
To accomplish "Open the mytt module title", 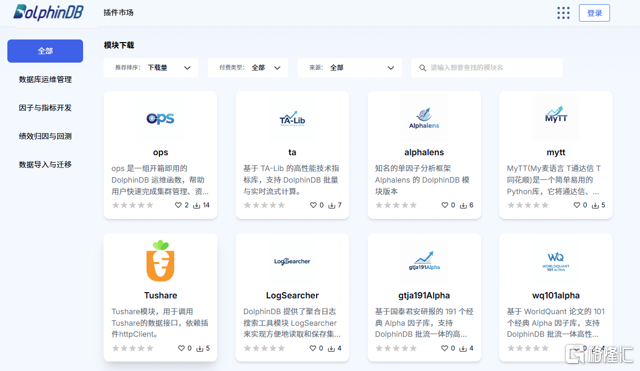I will click(556, 153).
